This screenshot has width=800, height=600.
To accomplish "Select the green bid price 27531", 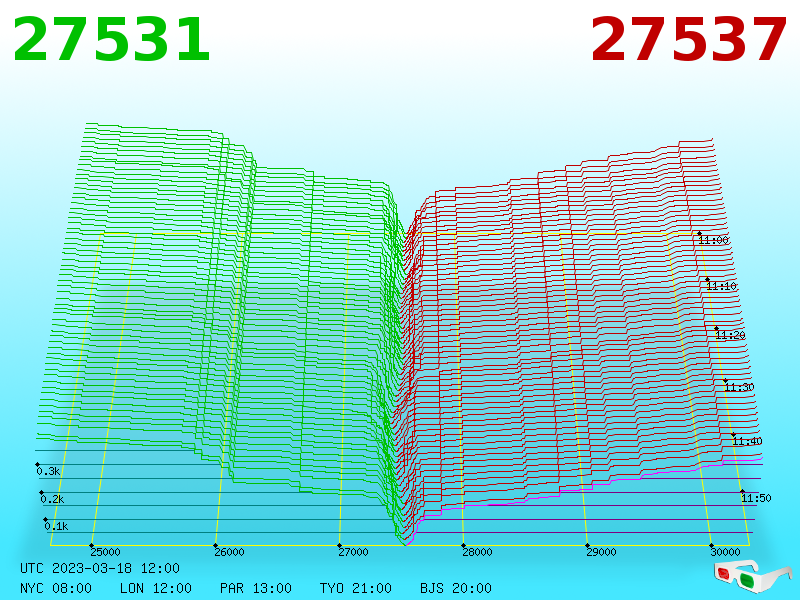I will pos(111,40).
